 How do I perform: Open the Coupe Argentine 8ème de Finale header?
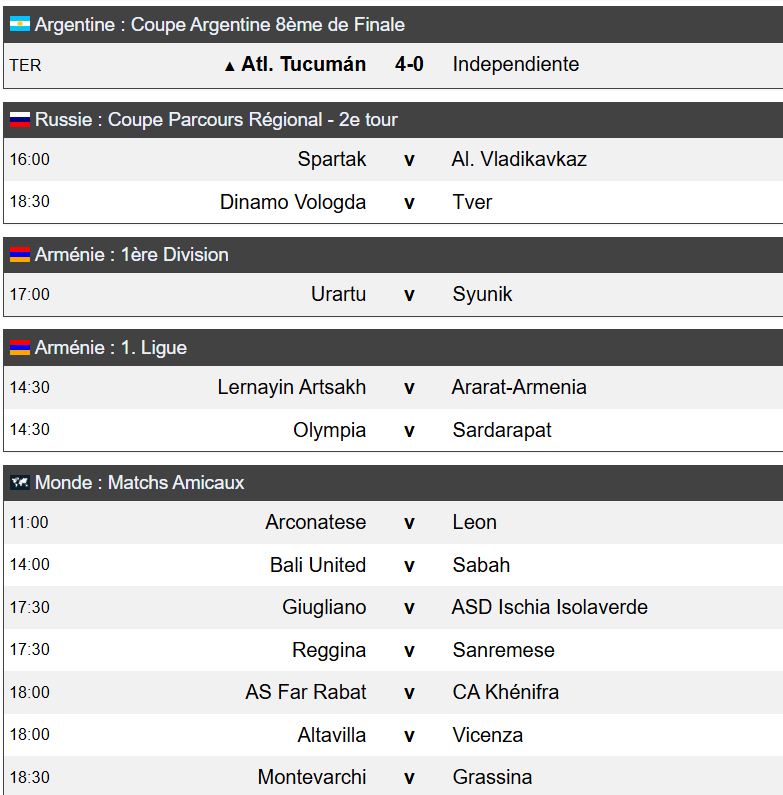(x=393, y=24)
